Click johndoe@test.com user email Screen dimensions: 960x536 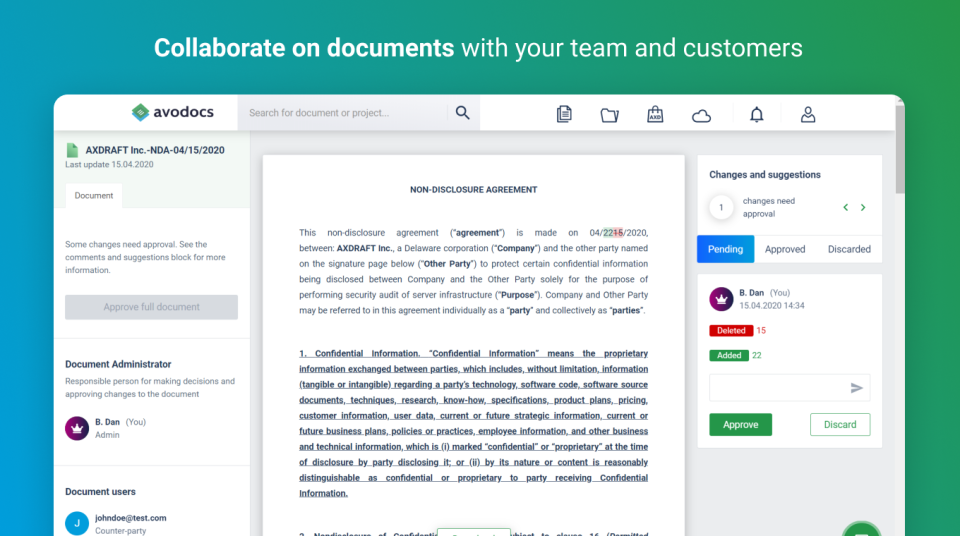tap(130, 518)
